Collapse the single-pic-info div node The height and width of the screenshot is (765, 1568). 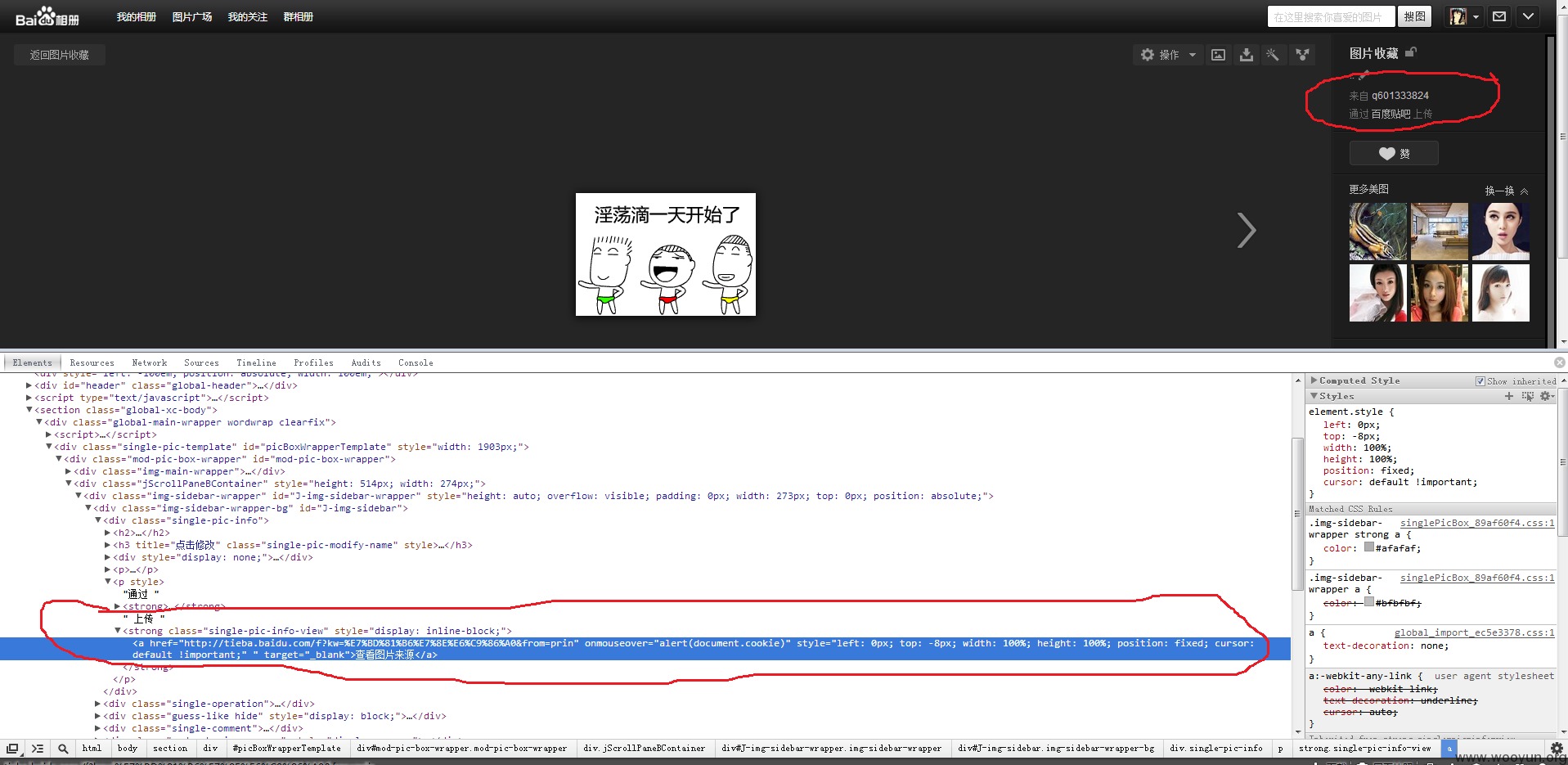pos(97,520)
